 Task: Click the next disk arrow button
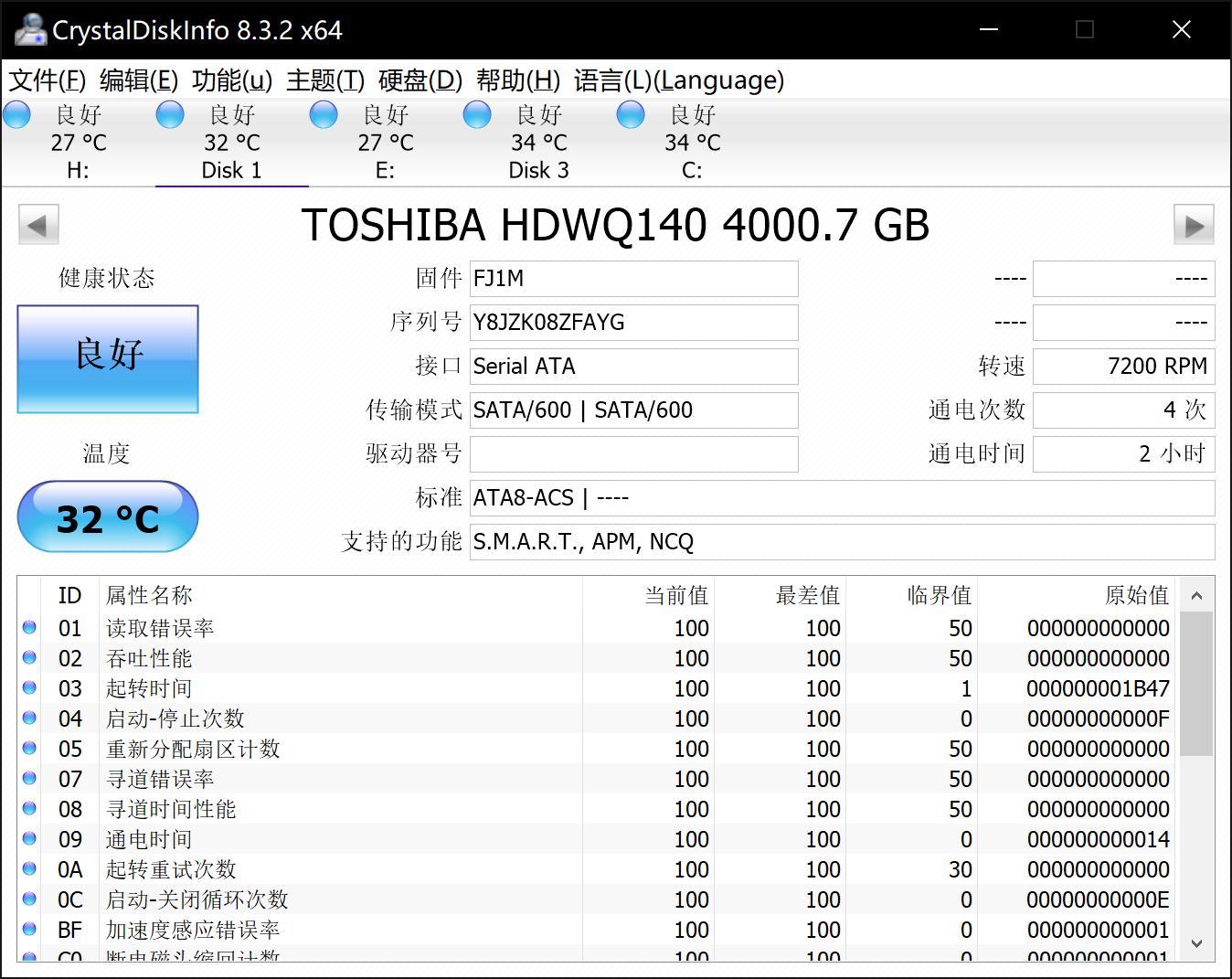[x=1195, y=224]
